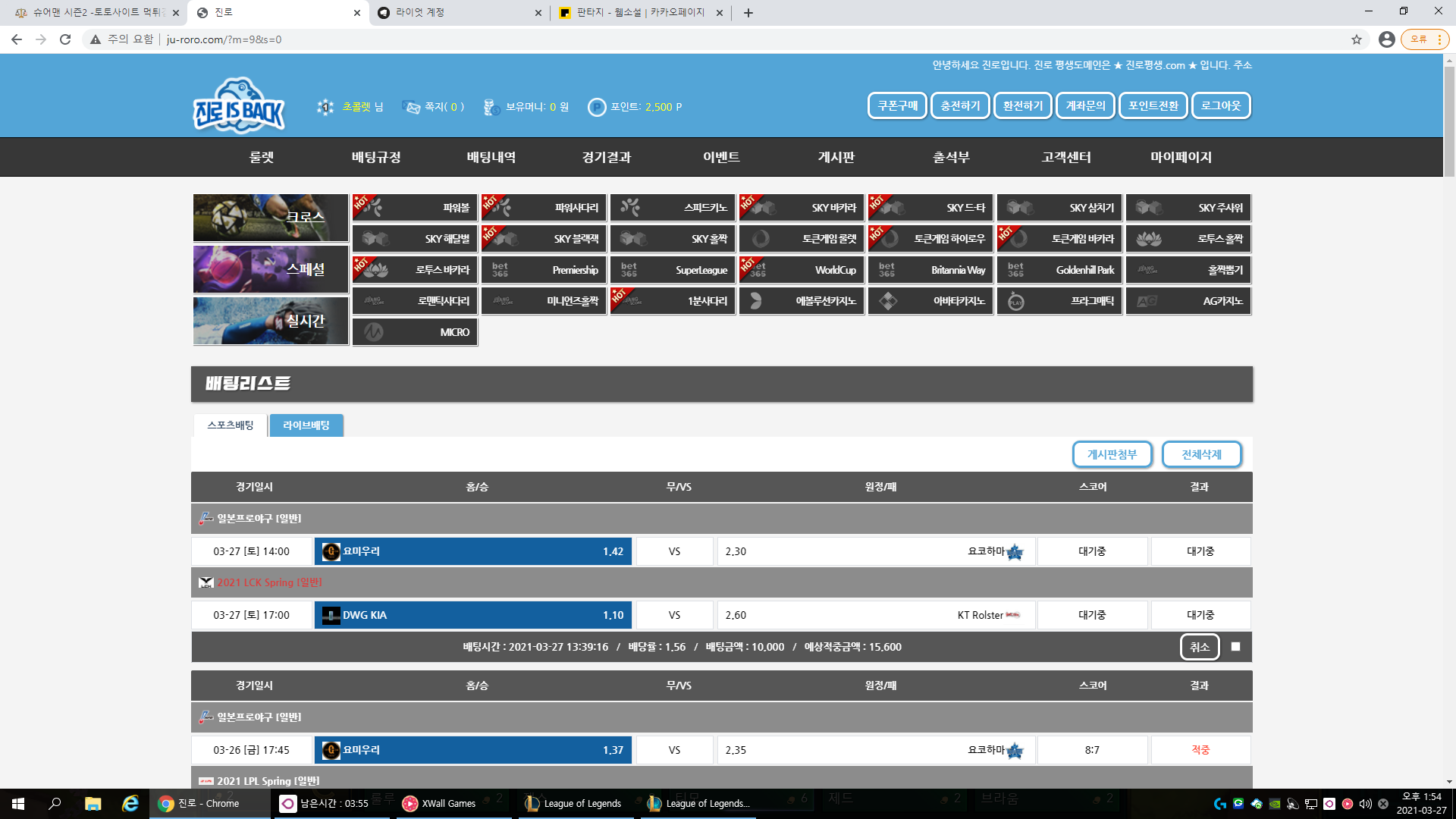This screenshot has width=1456, height=819.
Task: Open the 파워볼 game tile
Action: coord(415,207)
